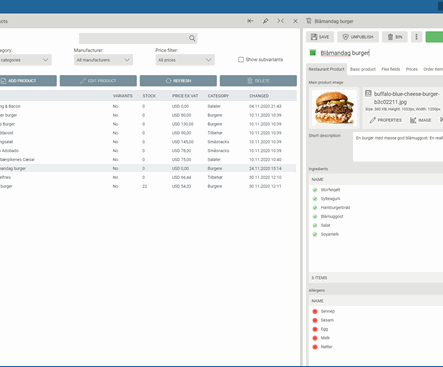Click into the Short description text box
The height and width of the screenshot is (367, 443).
tap(398, 147)
